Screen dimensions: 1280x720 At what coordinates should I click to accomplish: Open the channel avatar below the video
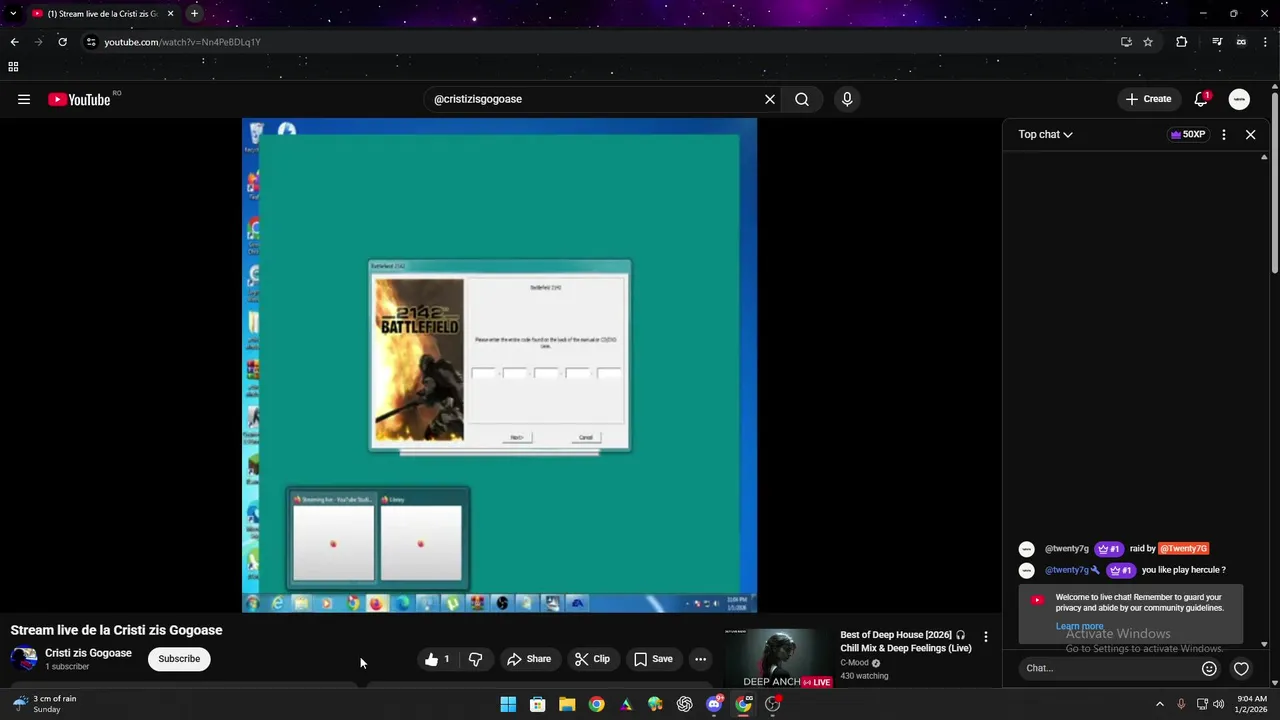(x=24, y=659)
